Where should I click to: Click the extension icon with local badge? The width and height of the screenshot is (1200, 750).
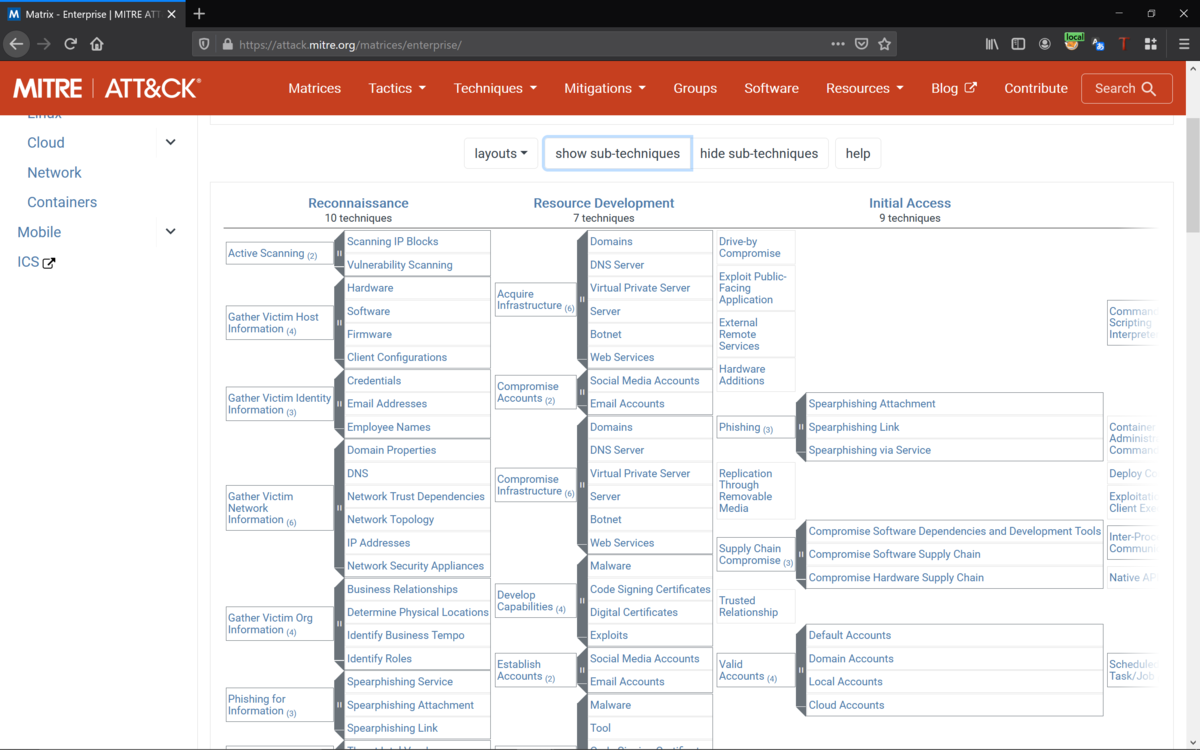click(x=1072, y=42)
